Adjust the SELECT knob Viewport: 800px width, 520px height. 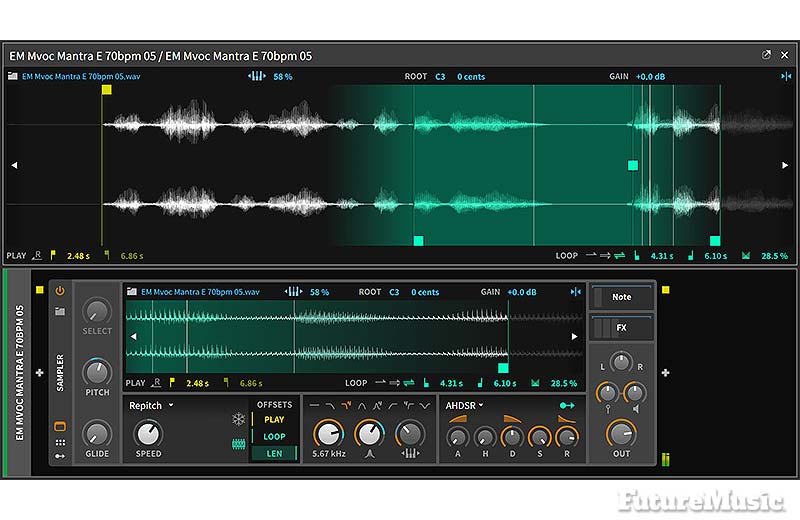click(97, 310)
